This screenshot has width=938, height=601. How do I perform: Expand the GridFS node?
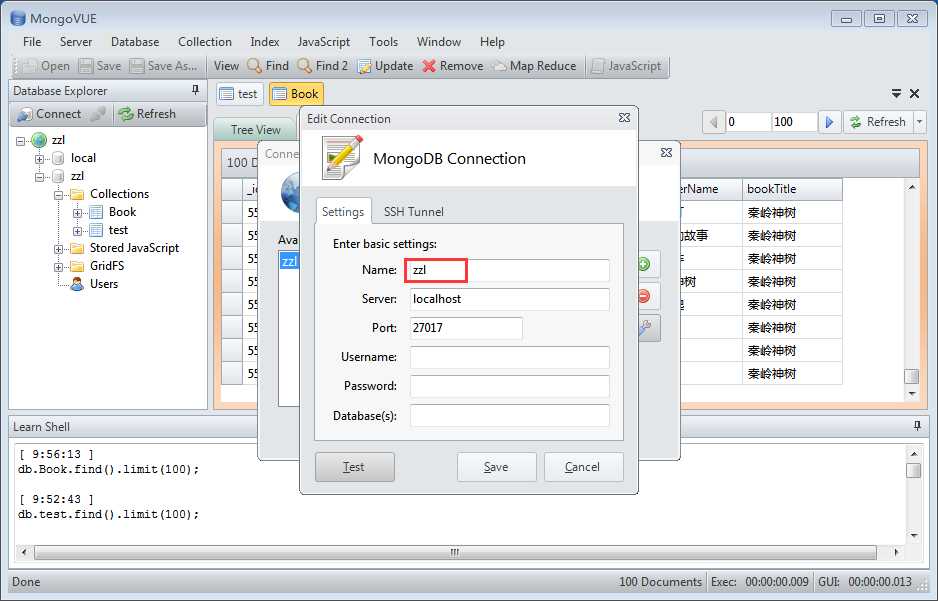tap(58, 267)
